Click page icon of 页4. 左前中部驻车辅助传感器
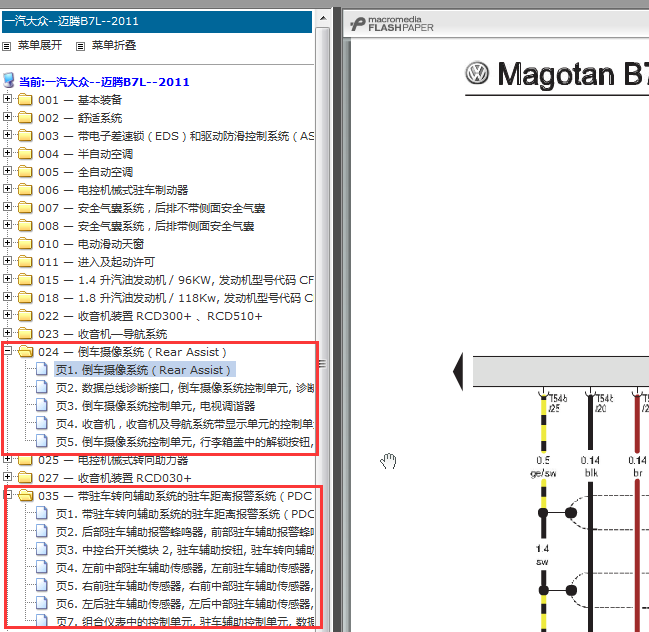The width and height of the screenshot is (649, 632). click(41, 567)
